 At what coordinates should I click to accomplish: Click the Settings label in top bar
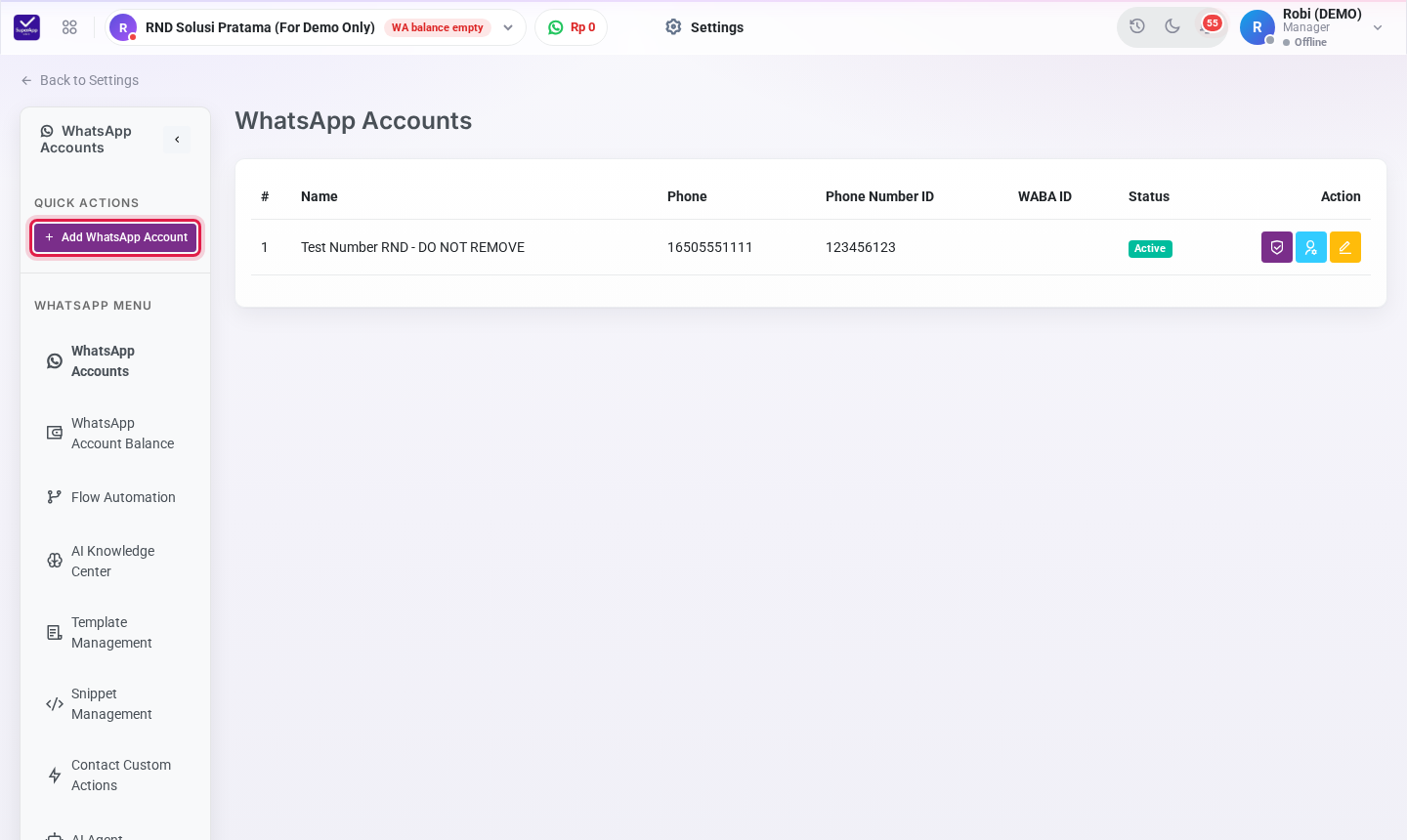[717, 27]
